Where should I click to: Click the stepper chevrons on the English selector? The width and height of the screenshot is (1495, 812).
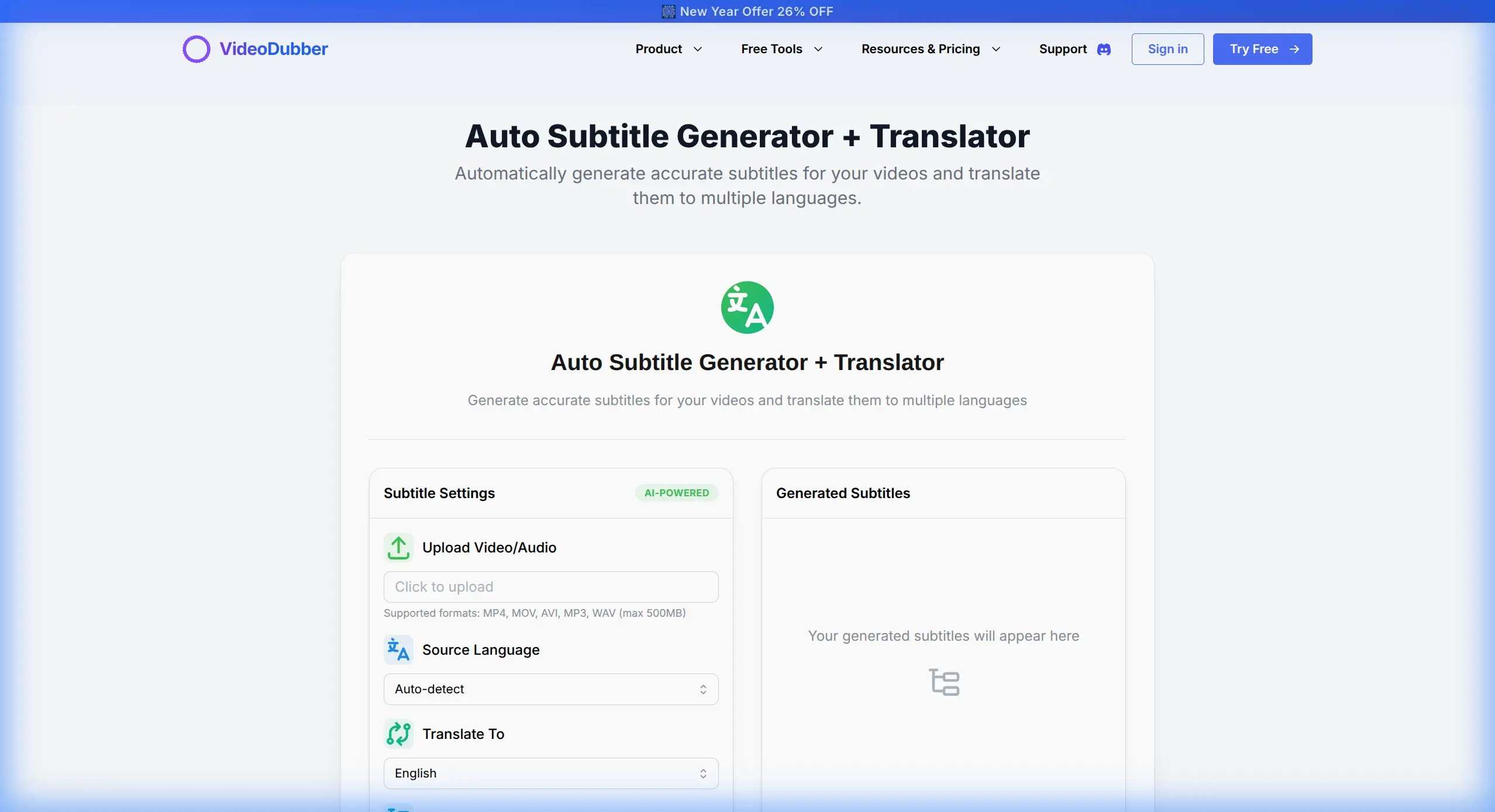tap(703, 773)
